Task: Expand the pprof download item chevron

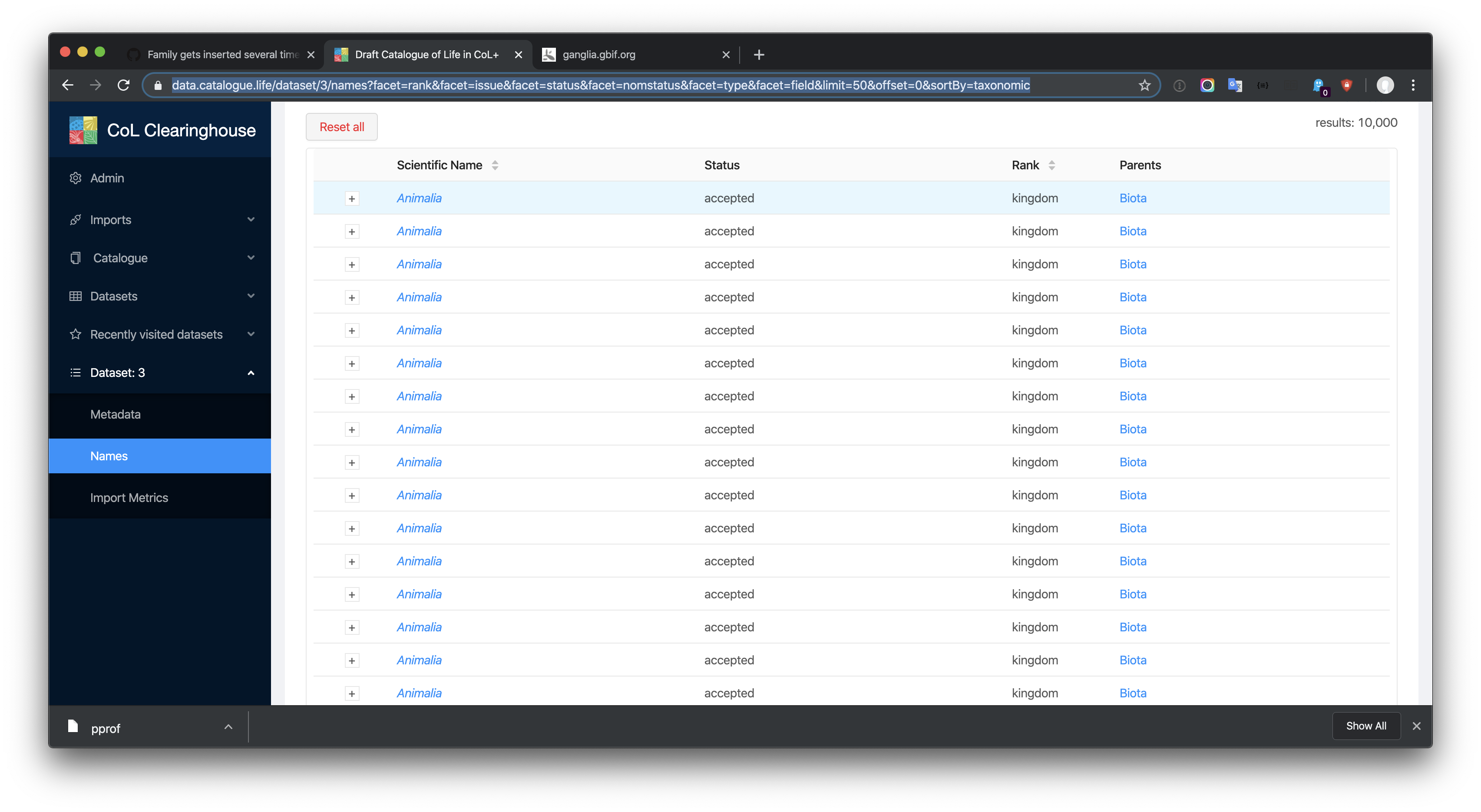Action: 228,726
